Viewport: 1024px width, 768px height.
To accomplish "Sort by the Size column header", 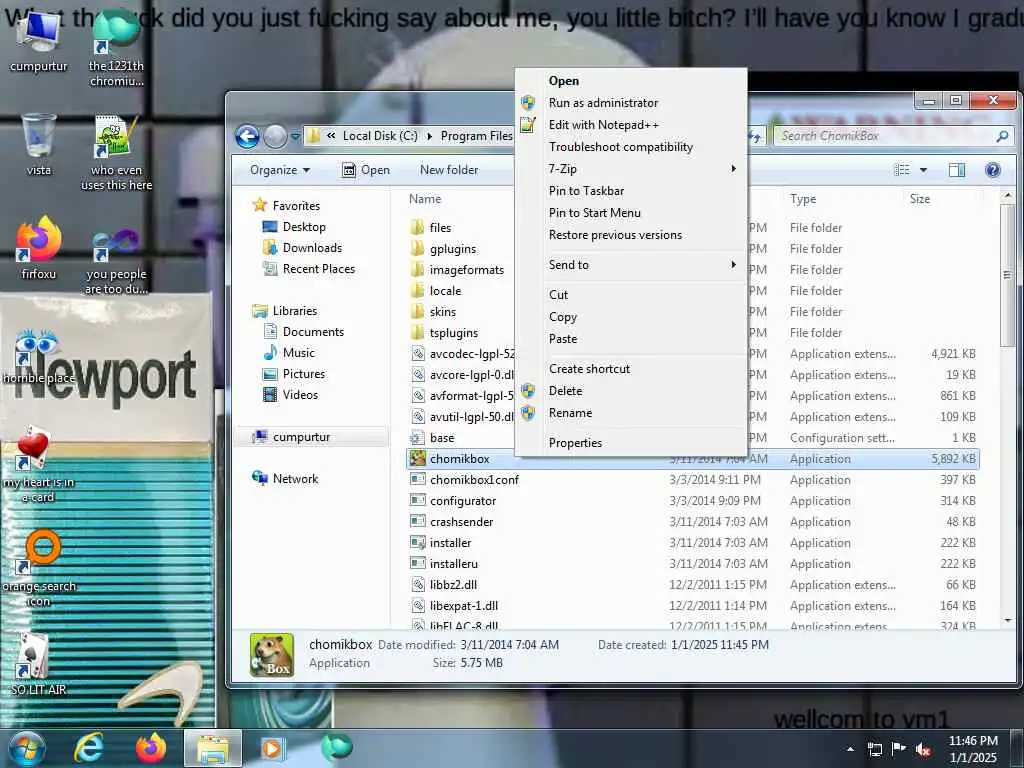I will pyautogui.click(x=920, y=199).
